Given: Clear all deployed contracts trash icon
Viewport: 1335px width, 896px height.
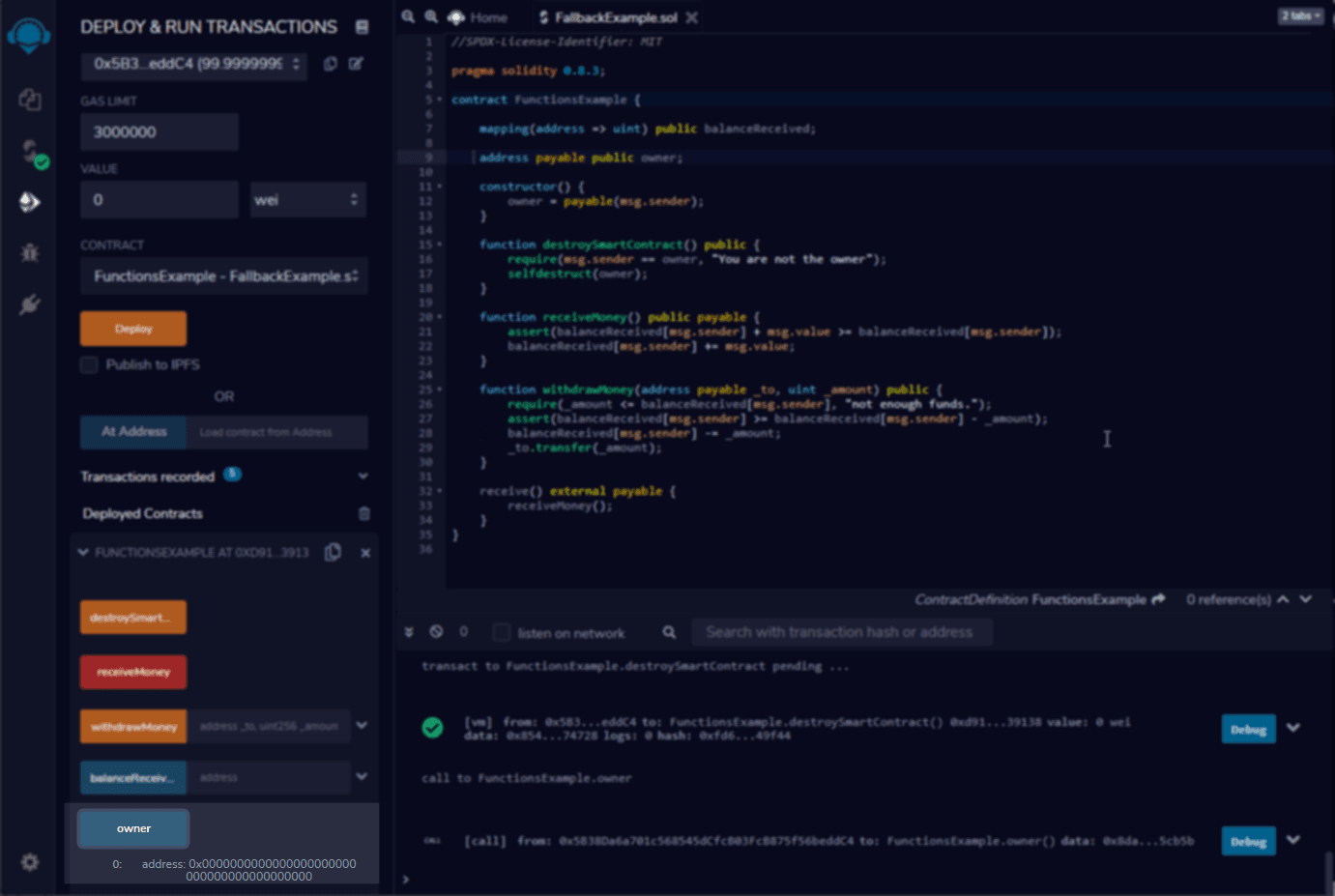Looking at the screenshot, I should (364, 513).
